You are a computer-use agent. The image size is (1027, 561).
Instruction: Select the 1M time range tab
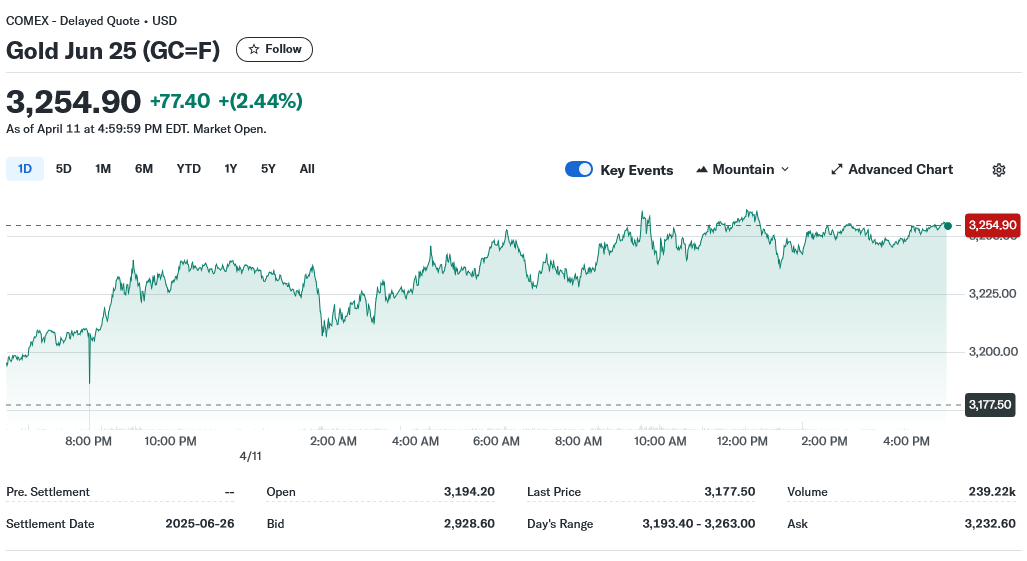(103, 169)
